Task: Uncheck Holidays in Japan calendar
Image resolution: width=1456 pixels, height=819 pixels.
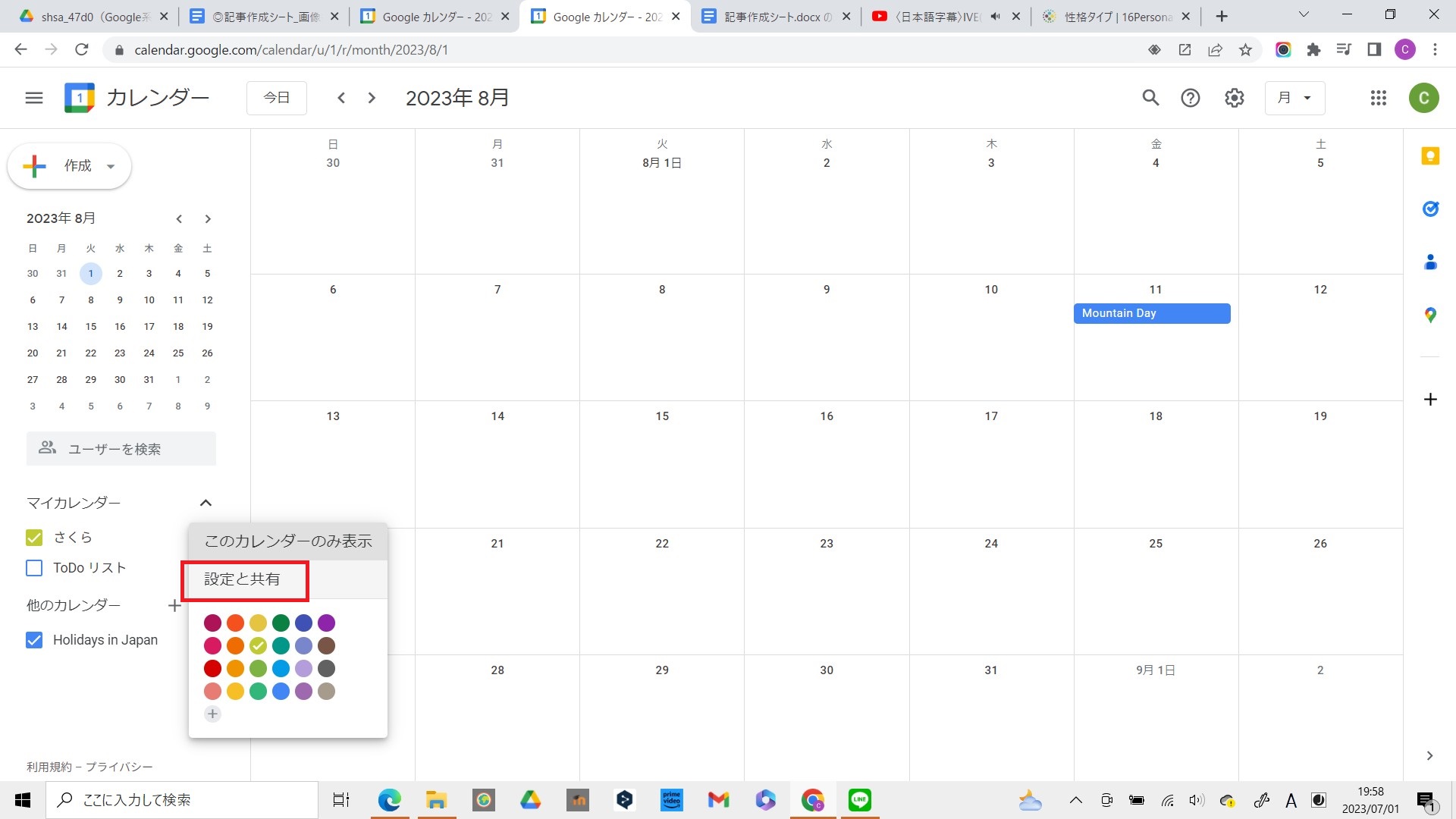Action: pyautogui.click(x=34, y=640)
